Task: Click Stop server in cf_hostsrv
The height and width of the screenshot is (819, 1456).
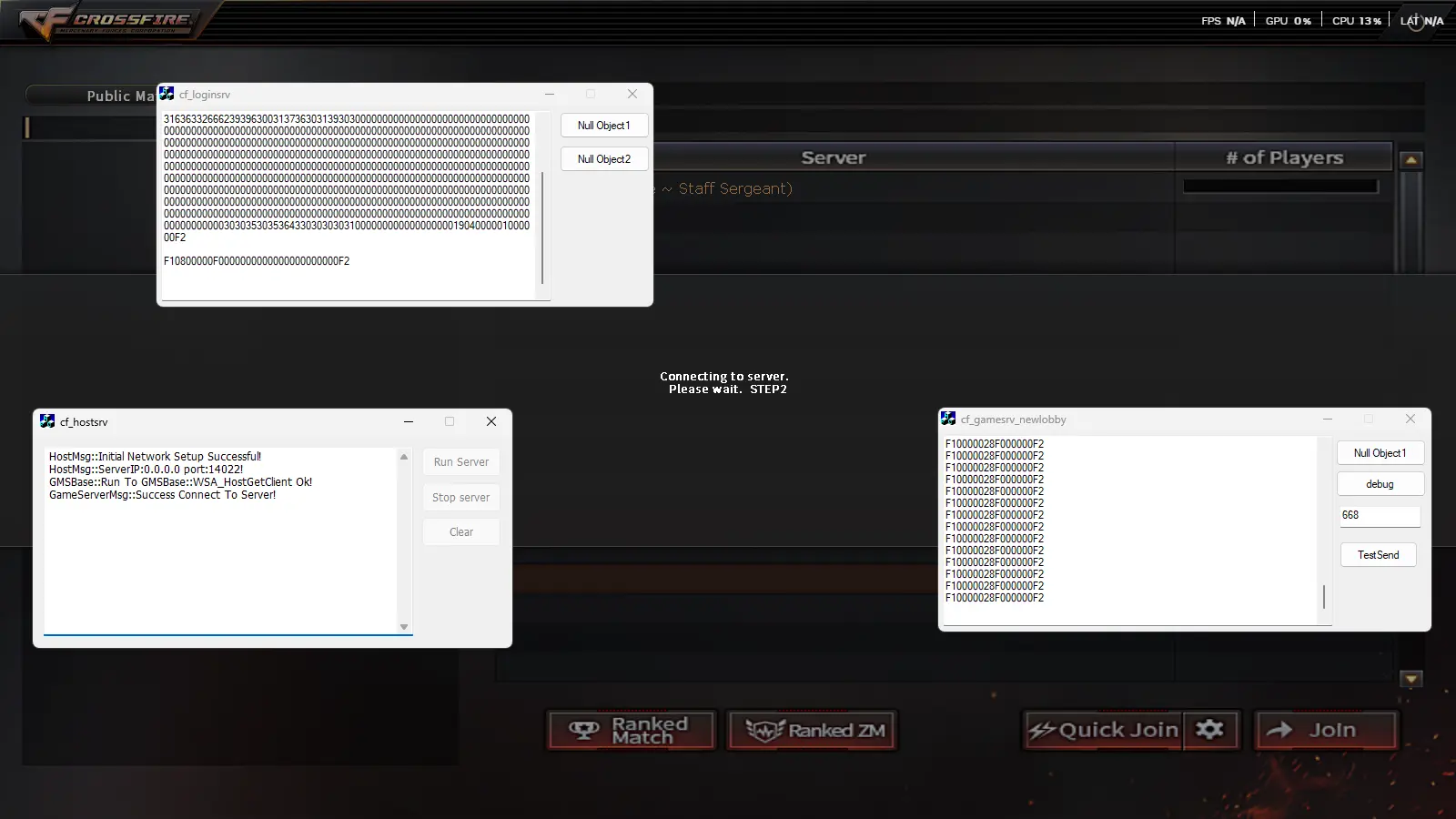Action: tap(461, 498)
